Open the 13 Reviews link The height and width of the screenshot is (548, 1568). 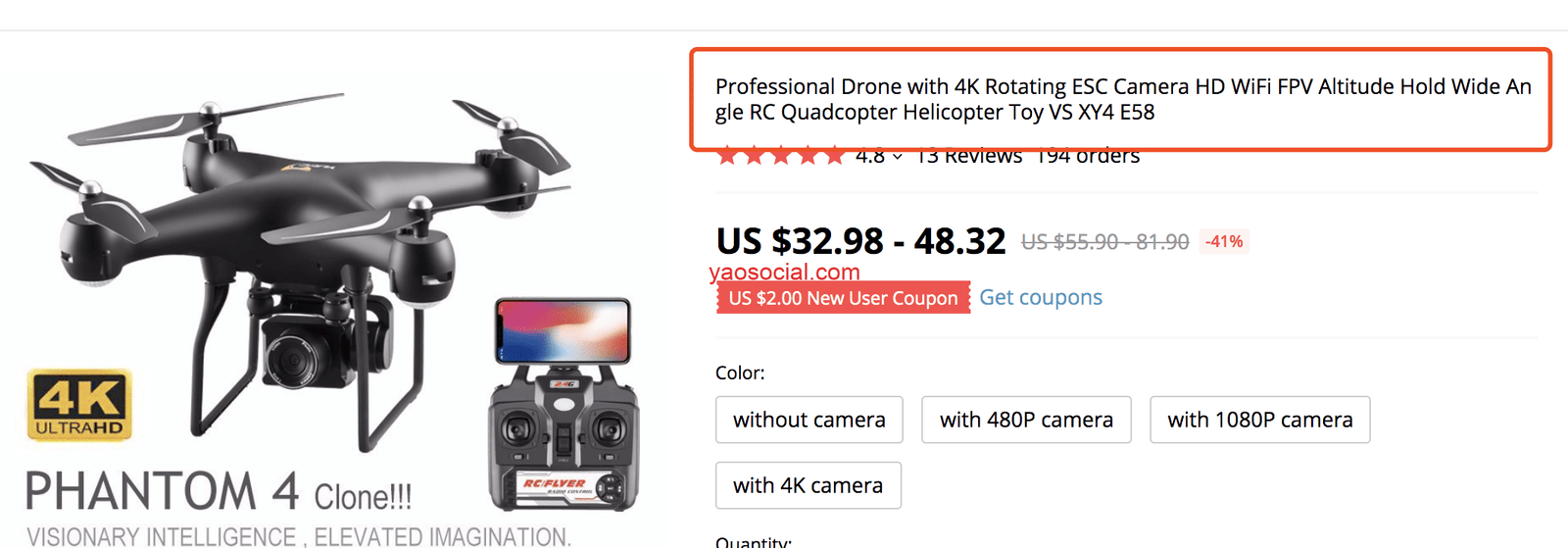(970, 157)
